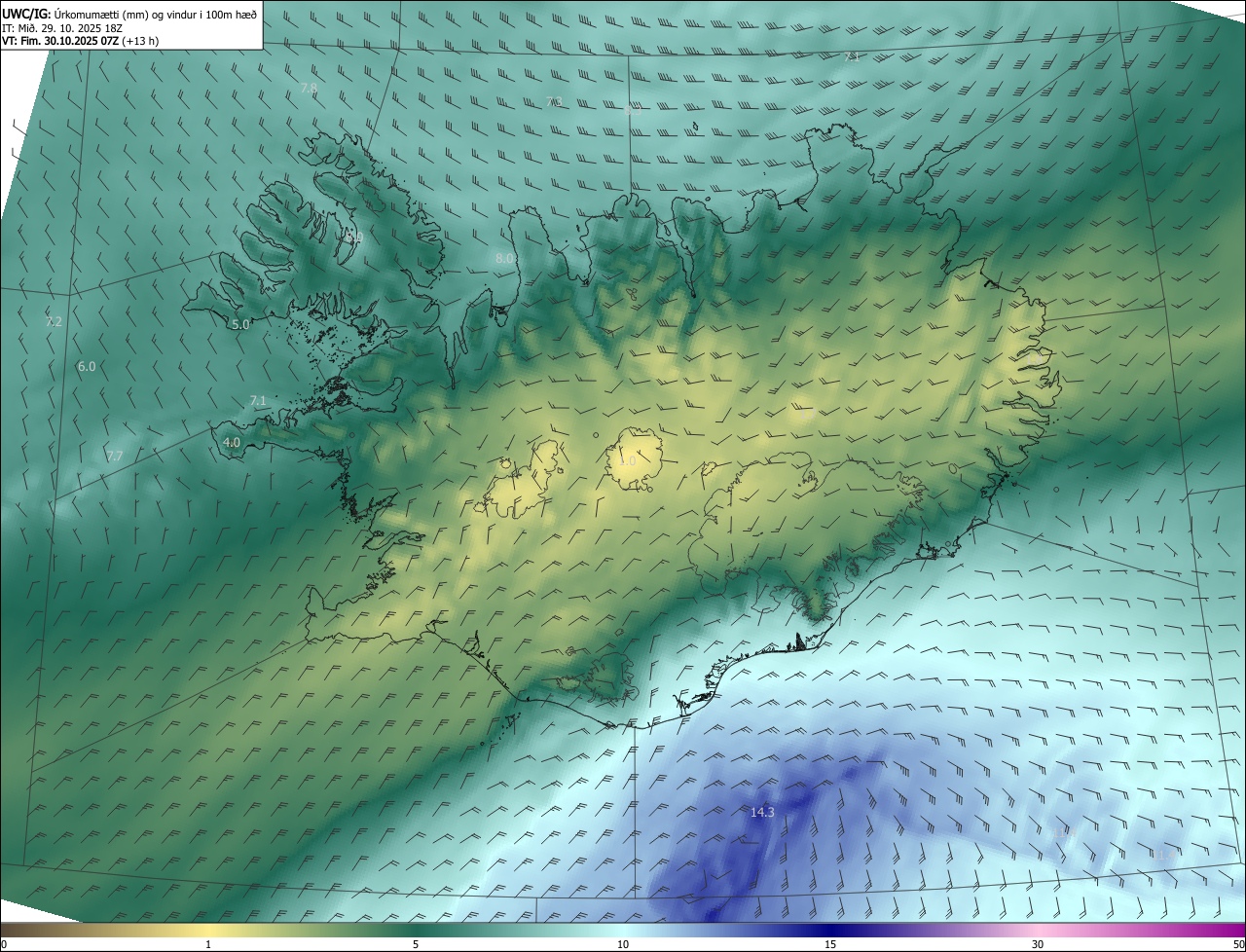Click the colour scale tick label 10
The width and height of the screenshot is (1246, 952).
(623, 944)
